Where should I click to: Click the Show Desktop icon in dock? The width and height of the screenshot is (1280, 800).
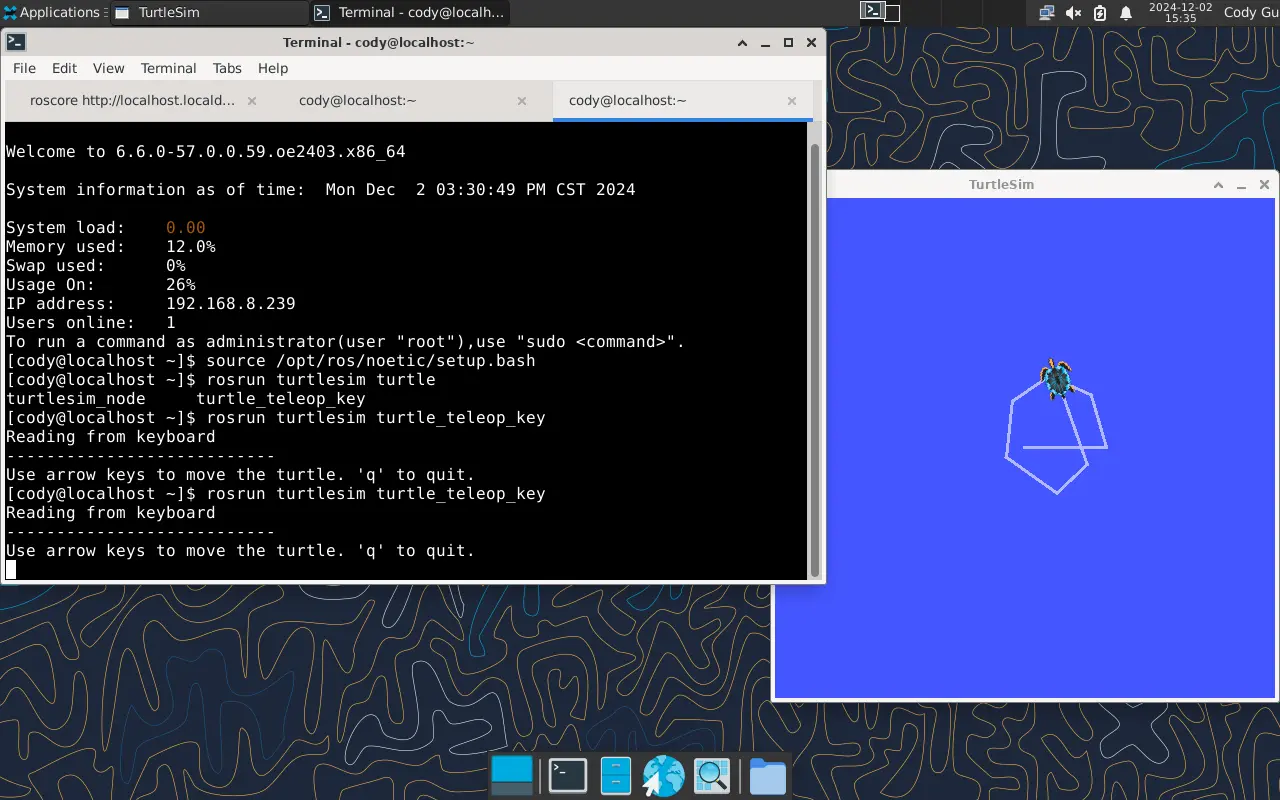[513, 776]
